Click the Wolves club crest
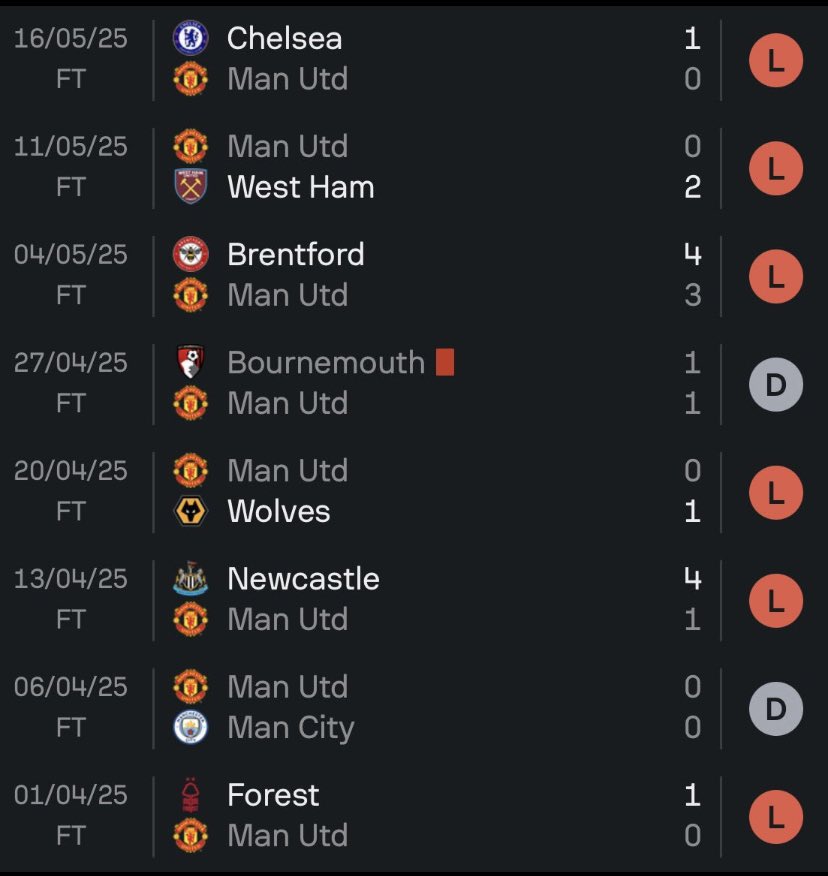 point(191,511)
